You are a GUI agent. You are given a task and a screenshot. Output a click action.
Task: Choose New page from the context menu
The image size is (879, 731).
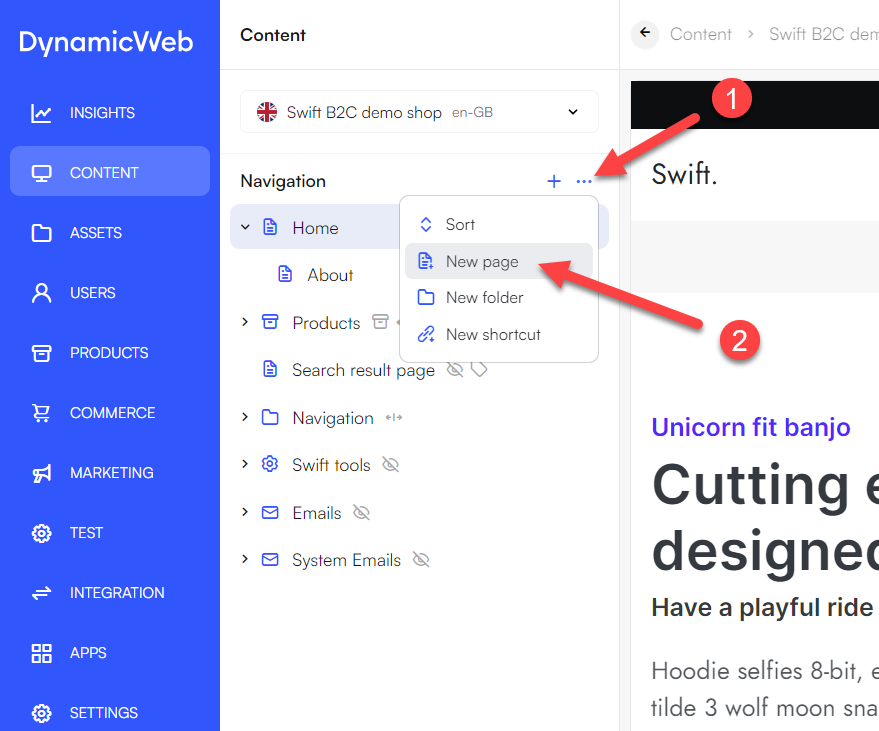[482, 261]
